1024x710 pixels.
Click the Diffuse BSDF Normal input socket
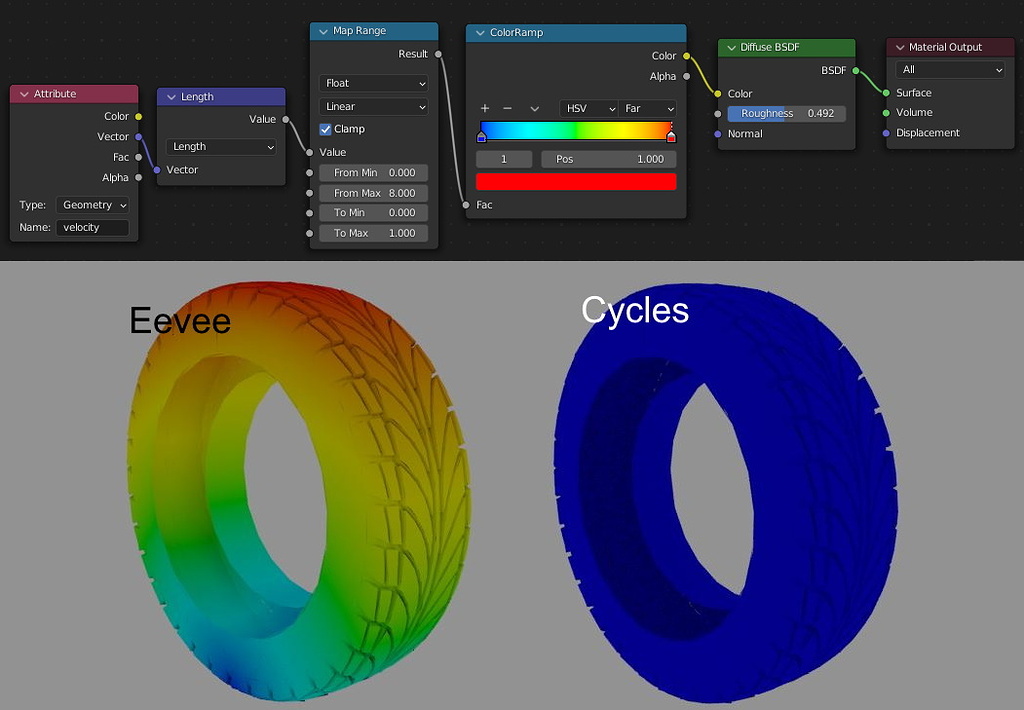point(718,134)
